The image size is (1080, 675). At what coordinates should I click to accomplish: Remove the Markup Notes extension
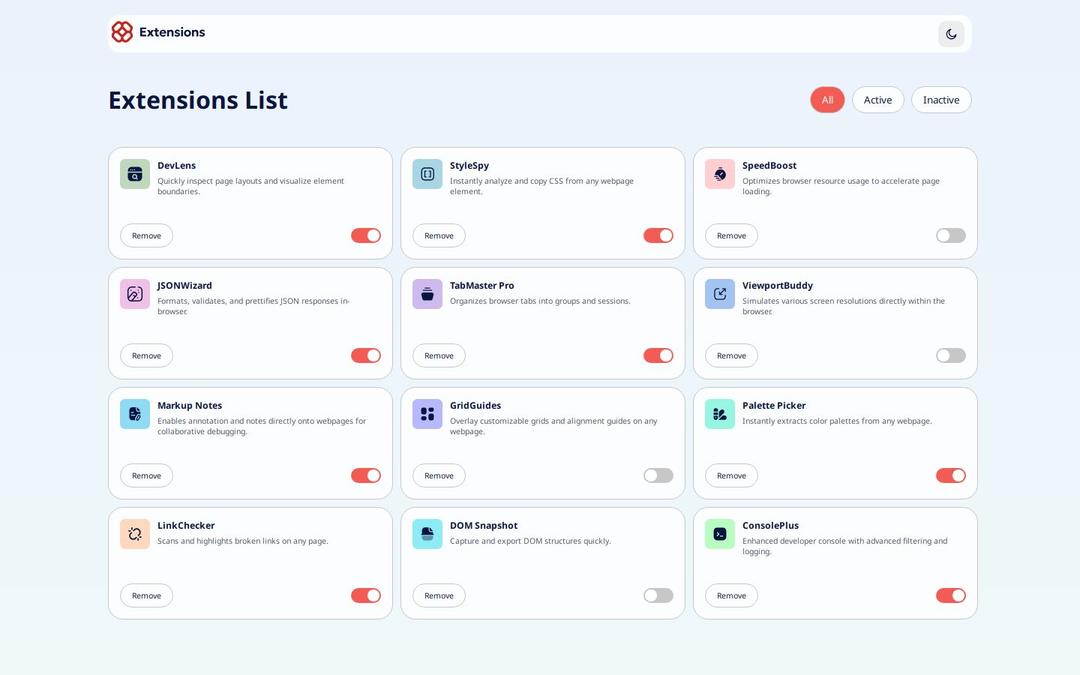[146, 476]
